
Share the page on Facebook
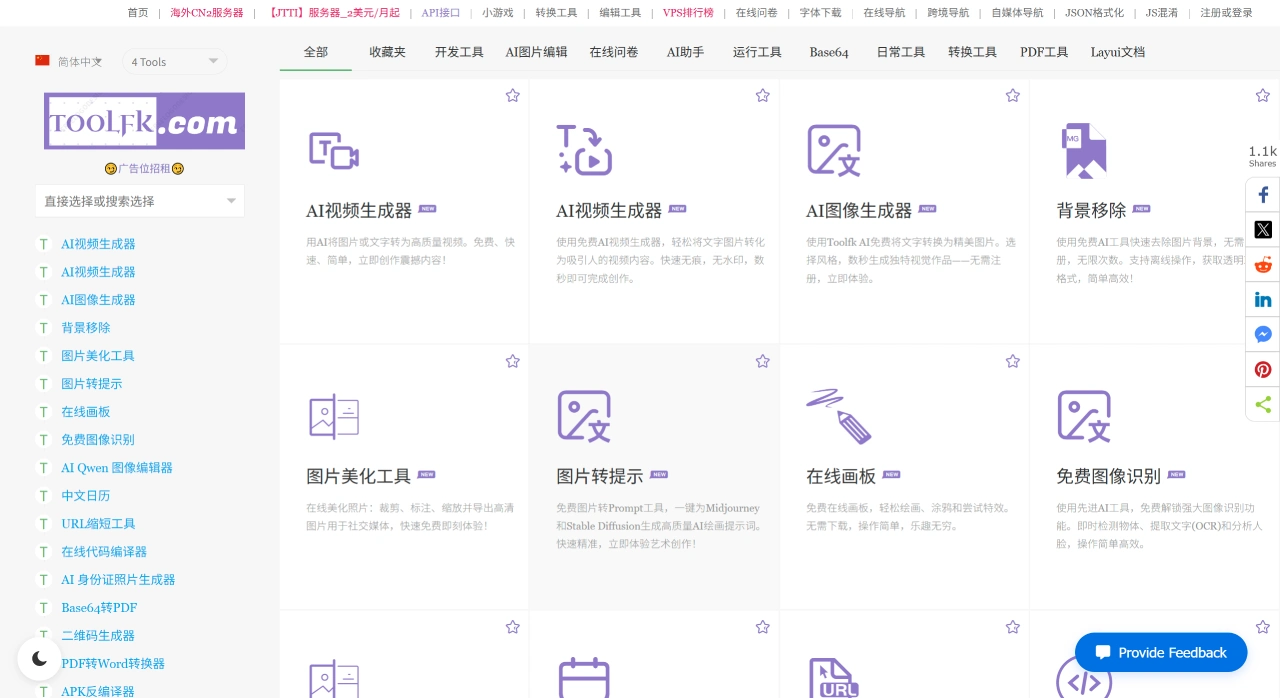tap(1263, 194)
